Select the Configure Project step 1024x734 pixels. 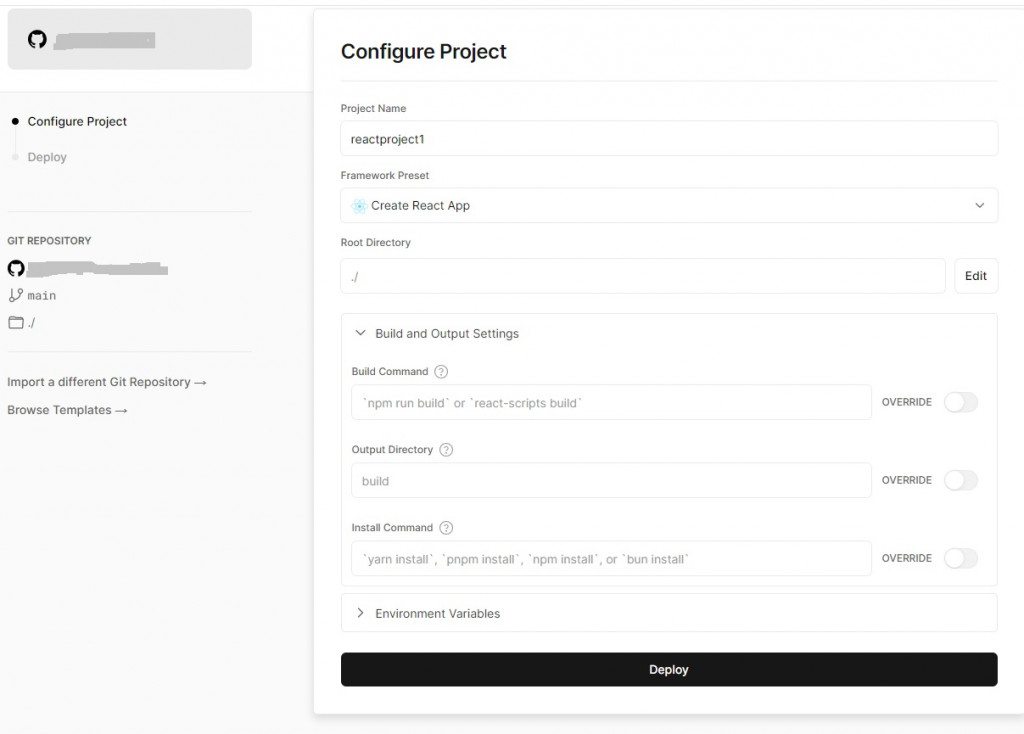pos(77,121)
